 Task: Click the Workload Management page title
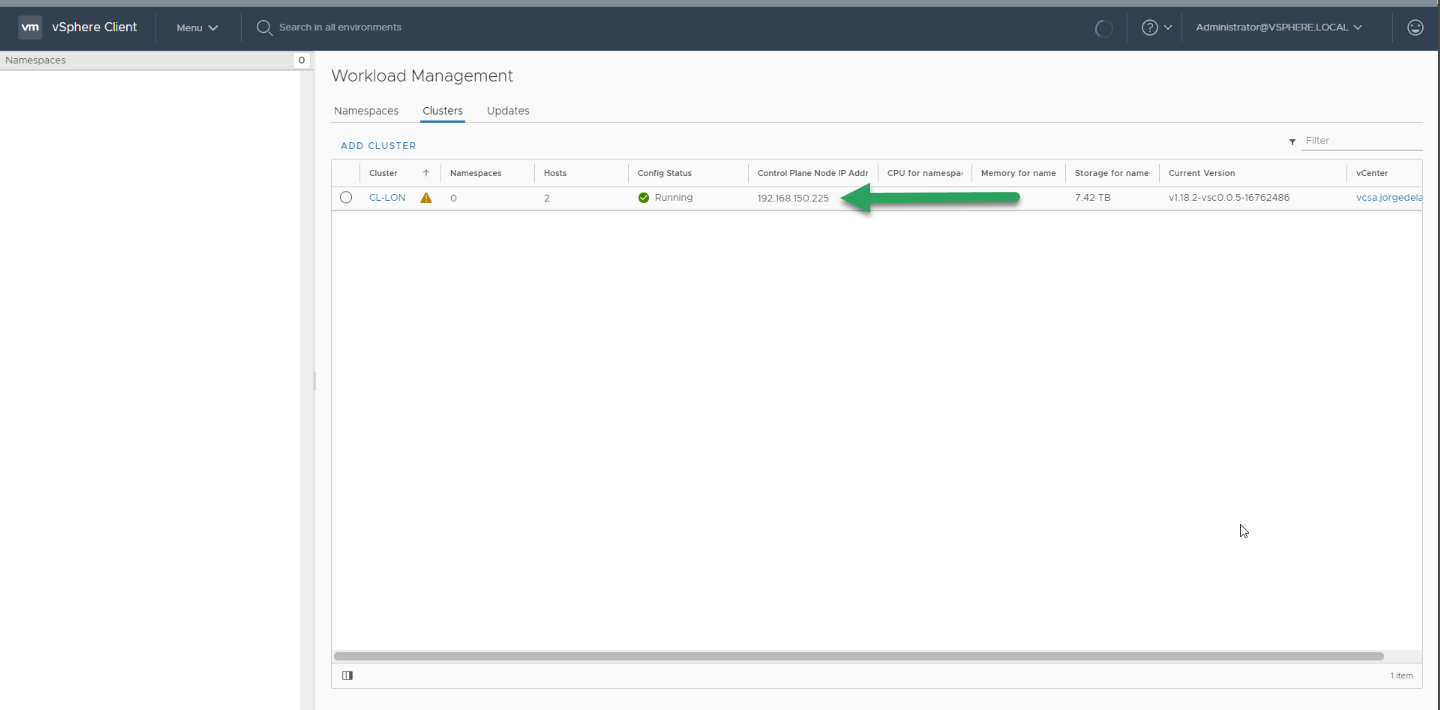pyautogui.click(x=422, y=76)
